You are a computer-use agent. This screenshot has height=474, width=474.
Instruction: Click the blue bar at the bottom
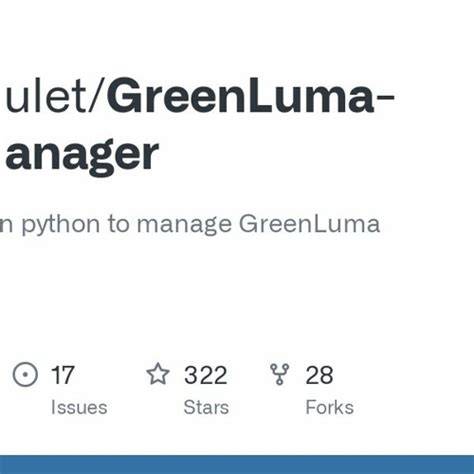pos(237,464)
